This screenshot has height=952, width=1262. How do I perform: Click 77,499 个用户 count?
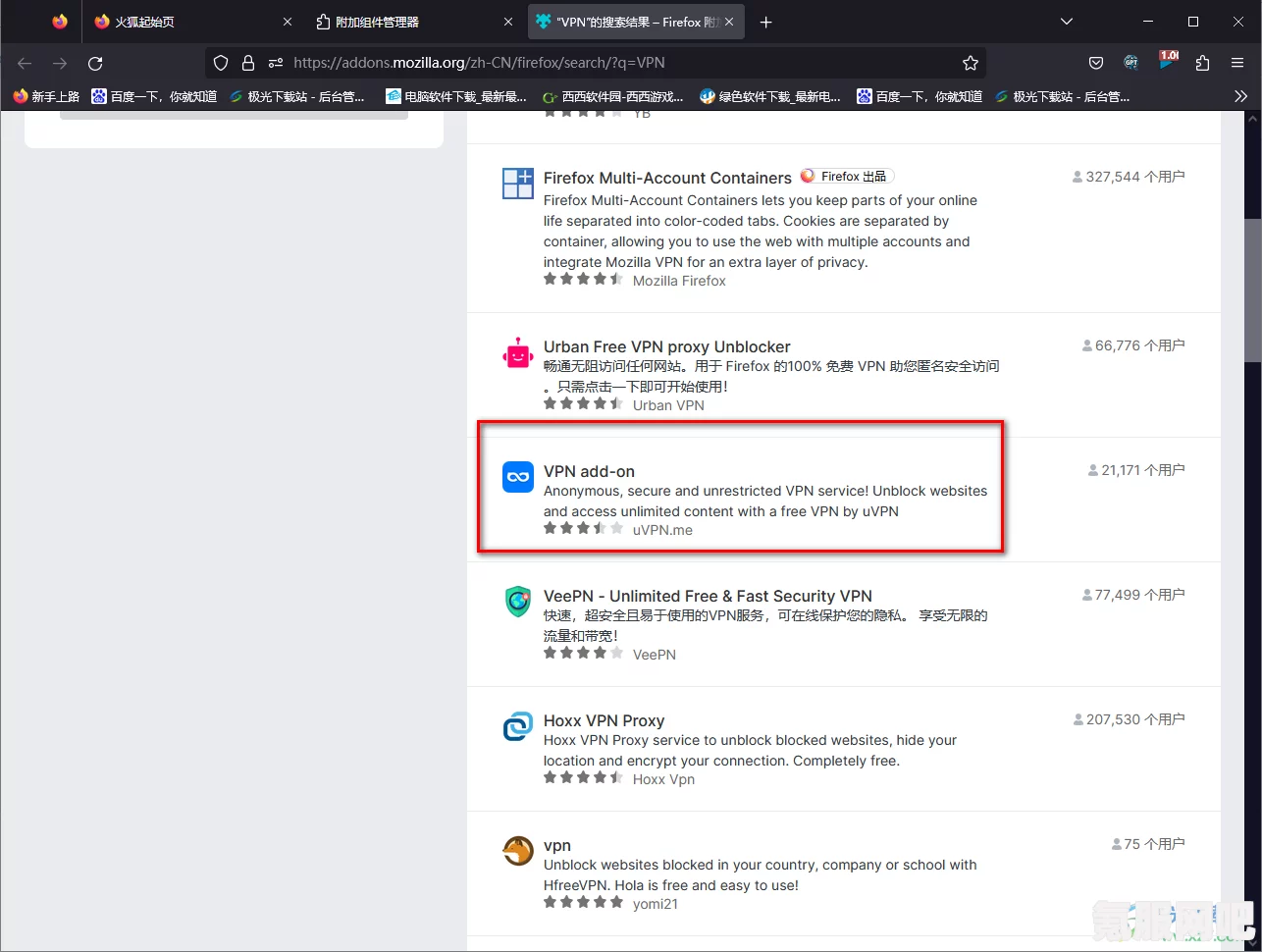pyautogui.click(x=1133, y=595)
